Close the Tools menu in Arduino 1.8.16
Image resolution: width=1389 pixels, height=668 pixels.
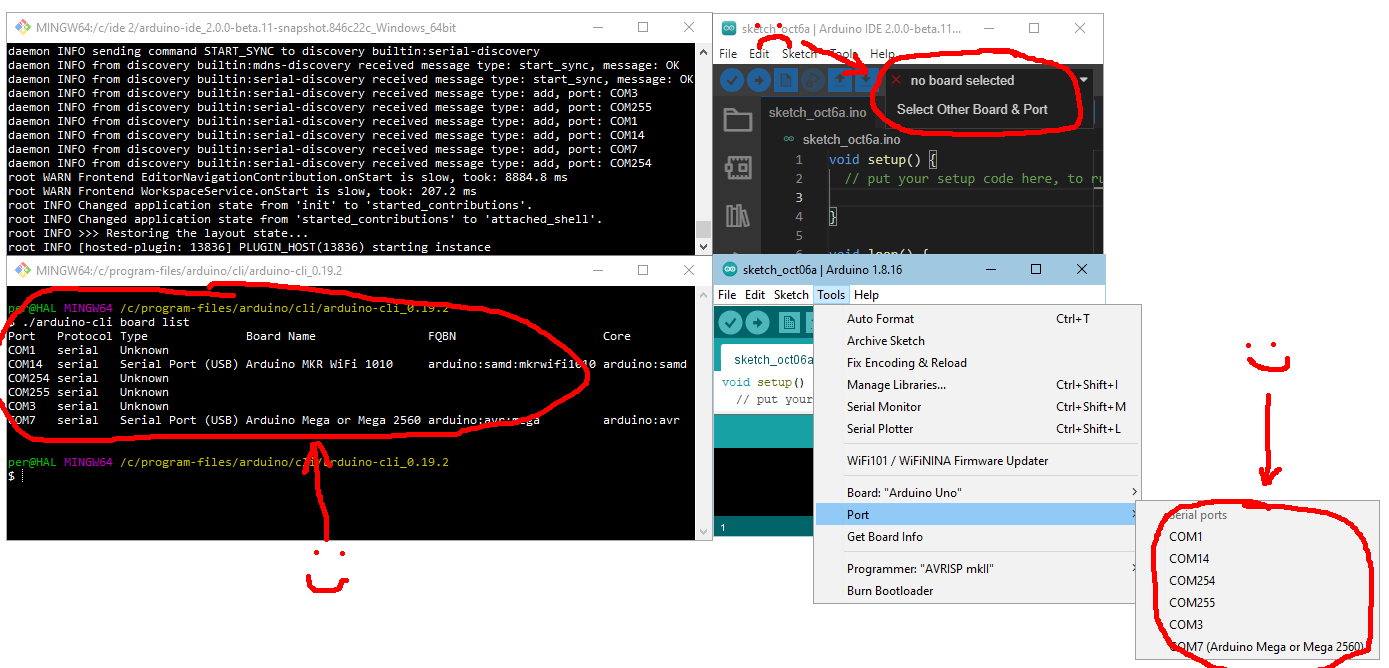pyautogui.click(x=831, y=295)
